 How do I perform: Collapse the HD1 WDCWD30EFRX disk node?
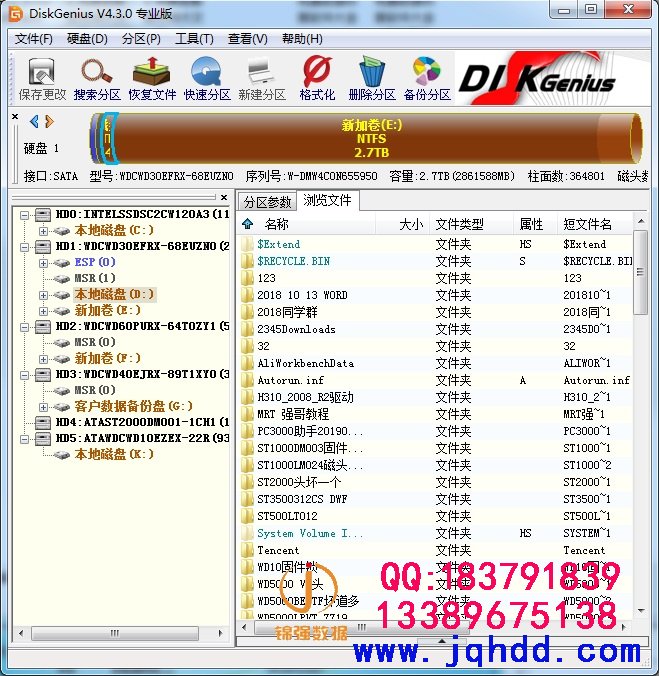pyautogui.click(x=25, y=247)
